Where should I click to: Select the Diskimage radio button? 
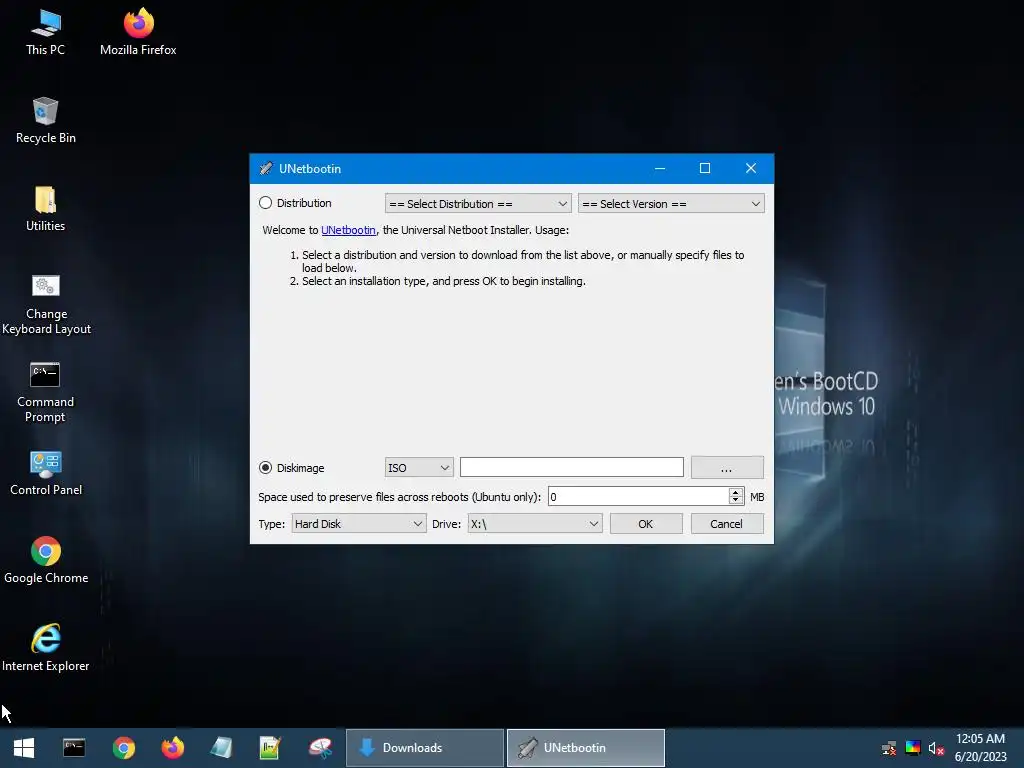(x=265, y=468)
